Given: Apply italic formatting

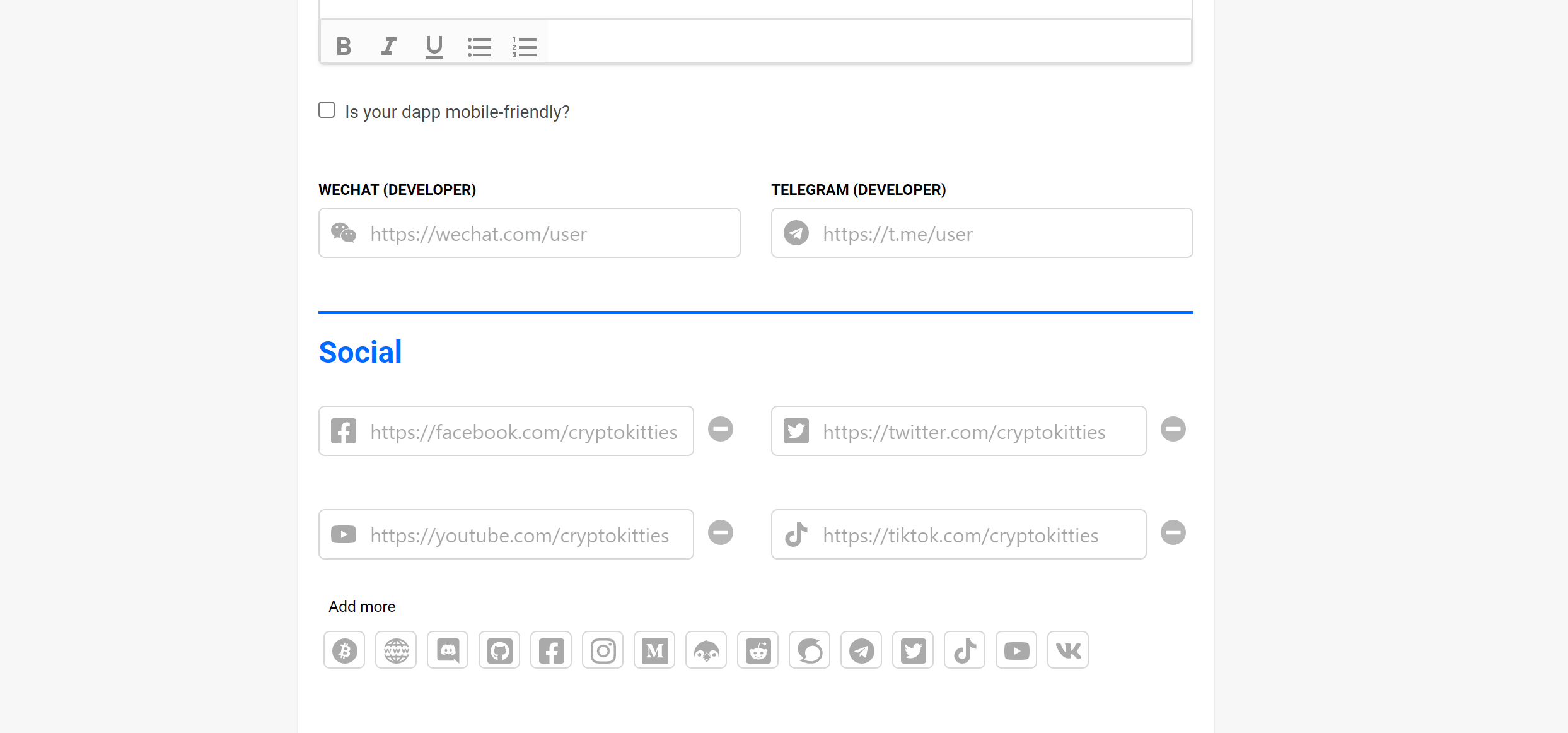Looking at the screenshot, I should (x=388, y=46).
